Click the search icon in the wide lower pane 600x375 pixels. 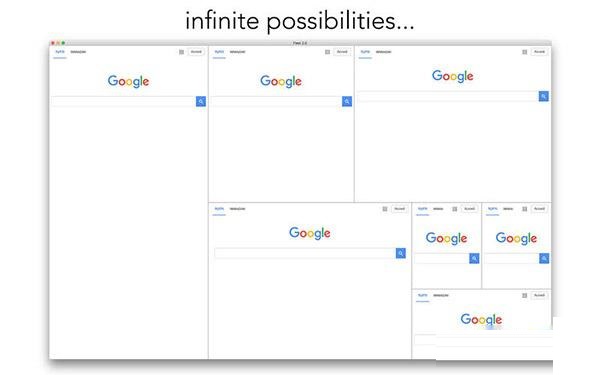coord(401,253)
